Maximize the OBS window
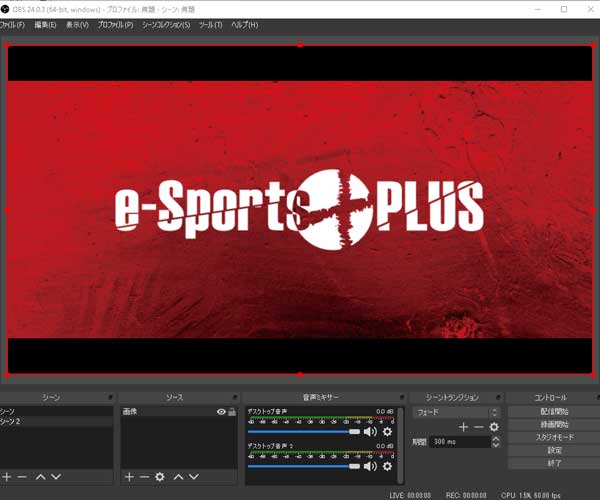Screen dimensions: 600x500 (564, 9)
